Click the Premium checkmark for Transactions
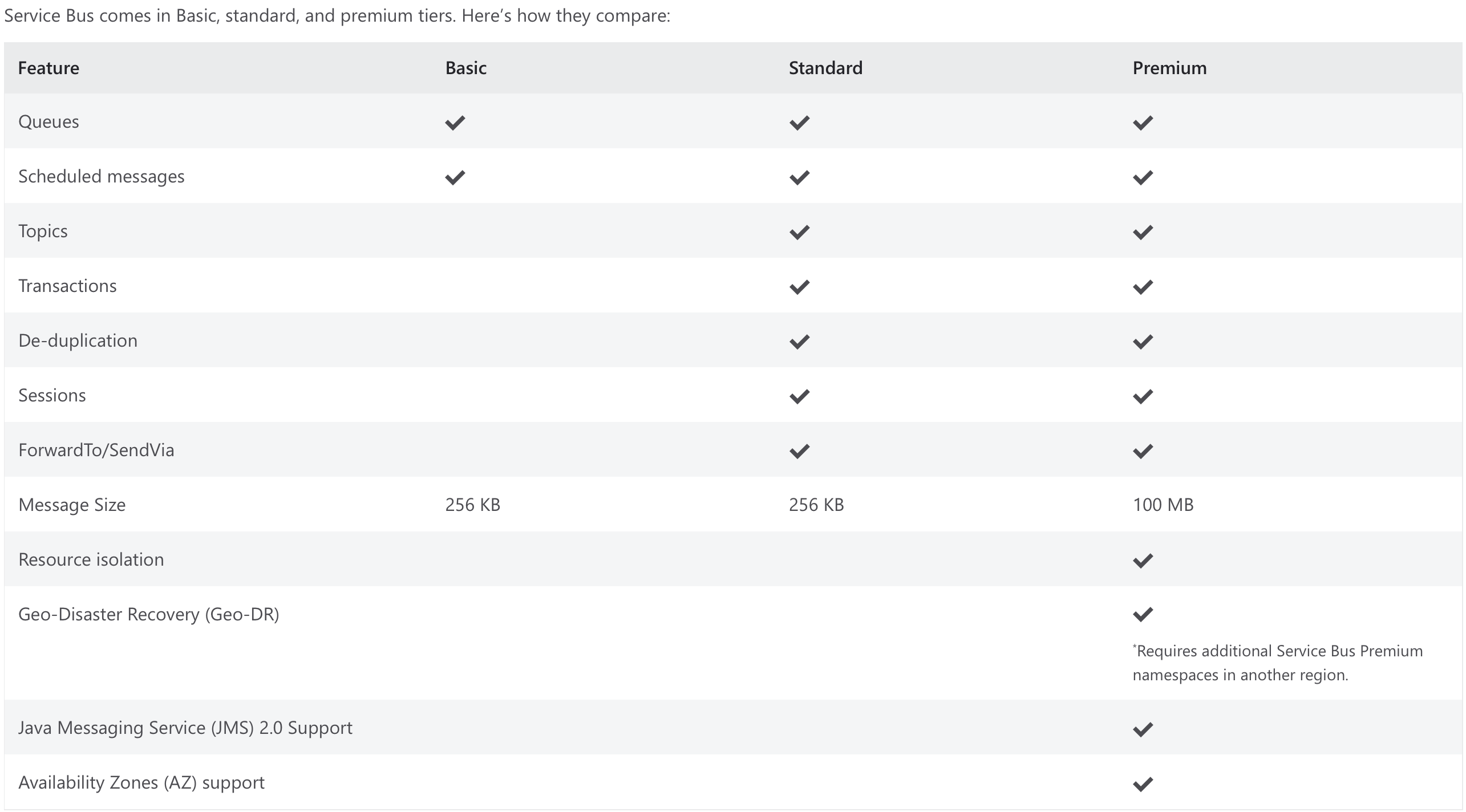 [x=1143, y=287]
